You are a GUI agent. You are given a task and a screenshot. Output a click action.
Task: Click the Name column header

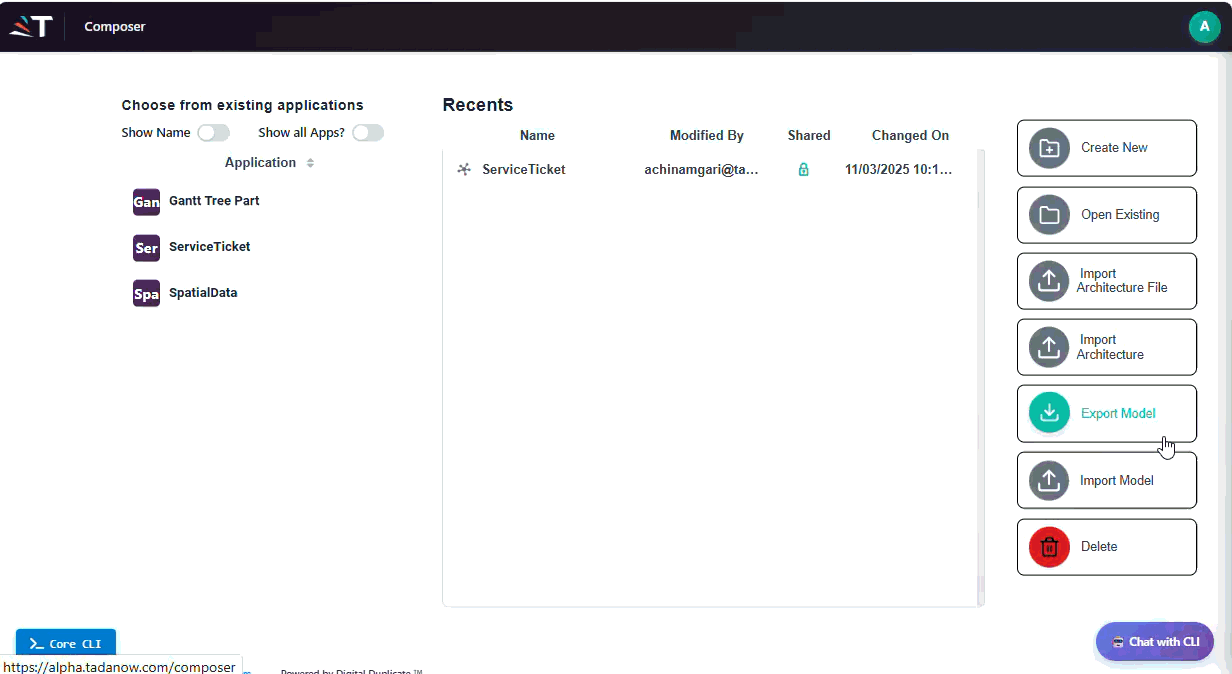(x=537, y=136)
